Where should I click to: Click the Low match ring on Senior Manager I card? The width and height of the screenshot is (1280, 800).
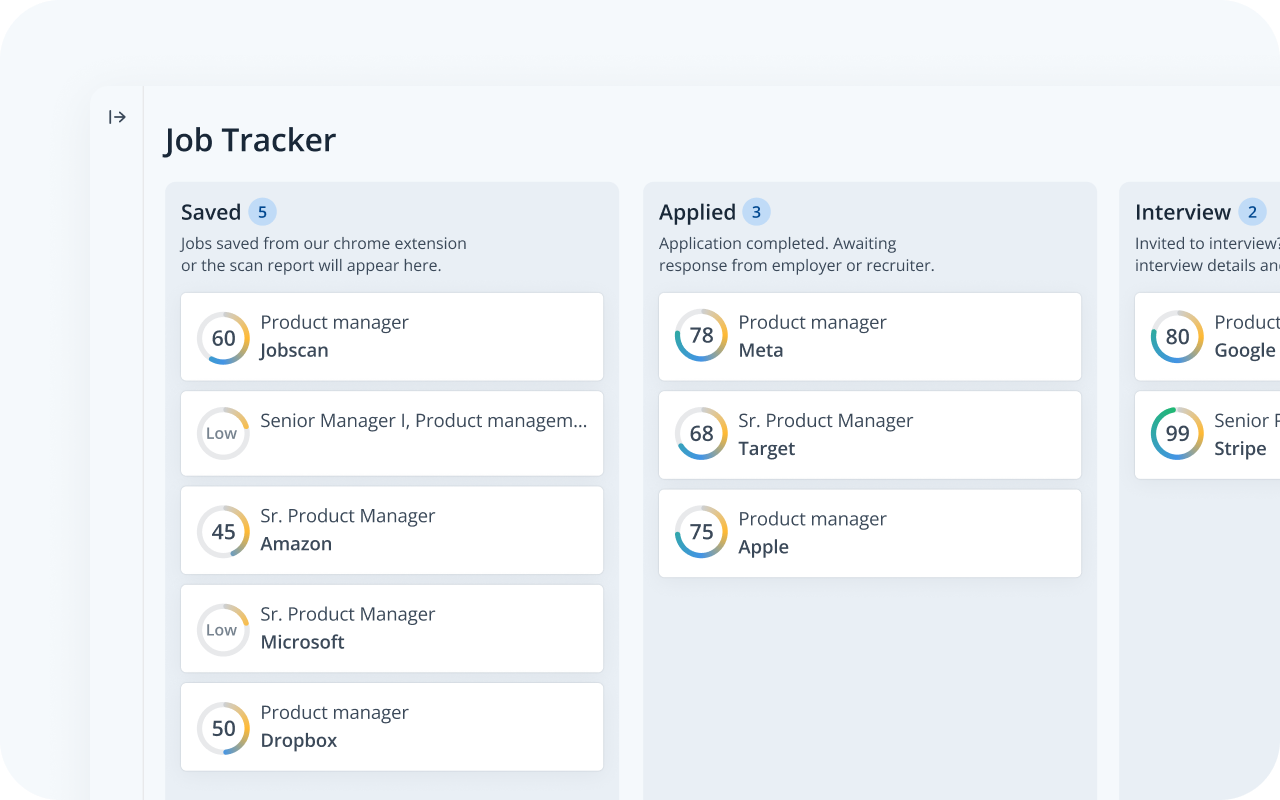[223, 433]
